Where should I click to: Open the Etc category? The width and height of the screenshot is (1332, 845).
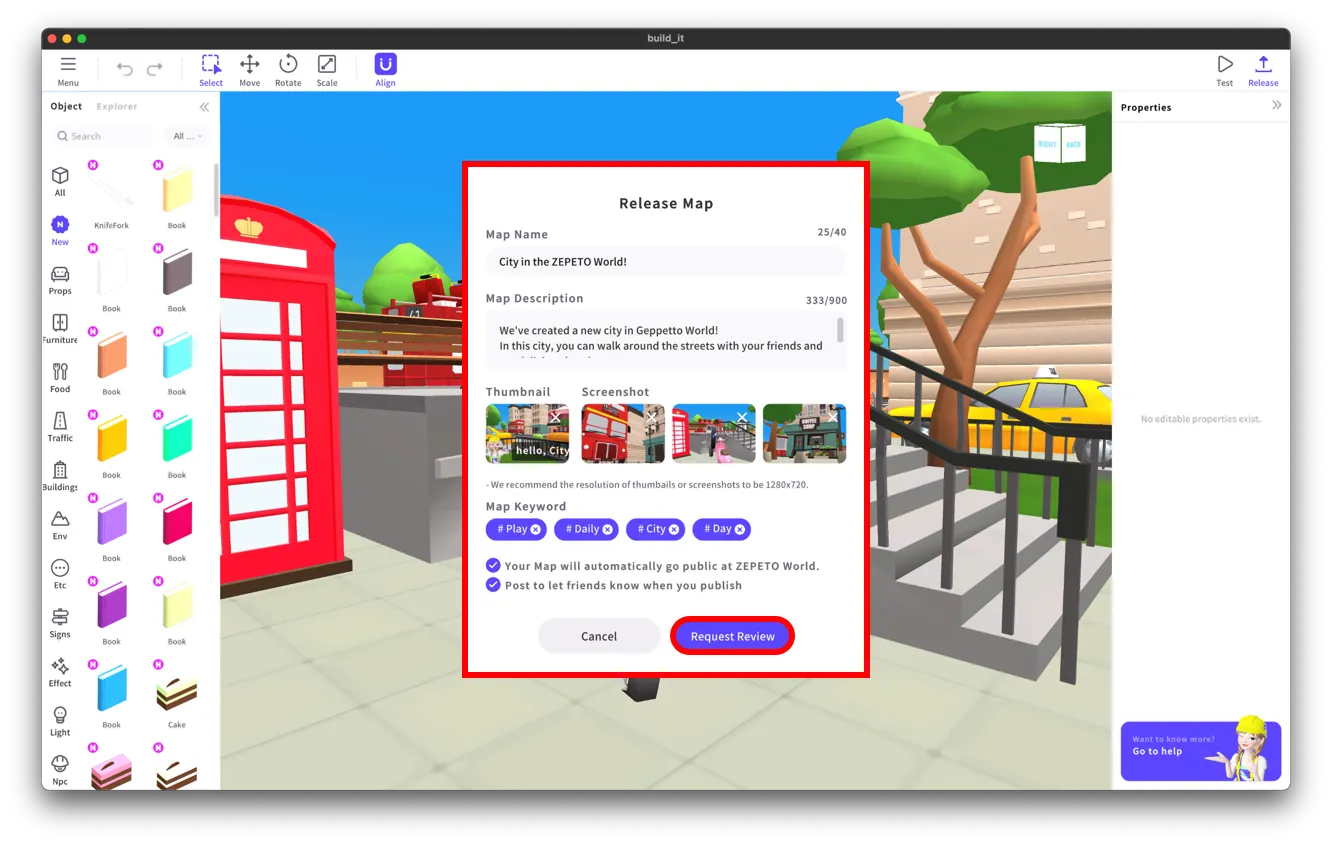pyautogui.click(x=60, y=573)
